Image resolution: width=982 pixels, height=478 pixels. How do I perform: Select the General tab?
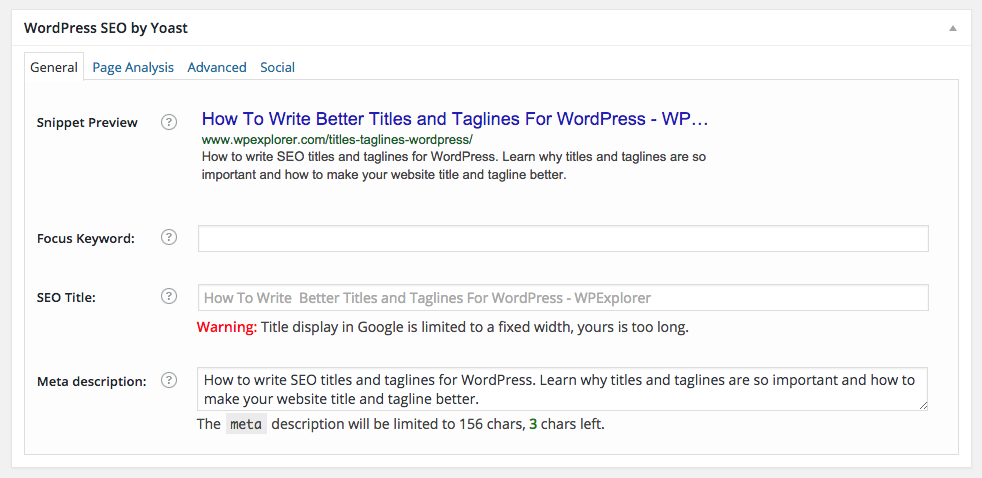click(54, 67)
